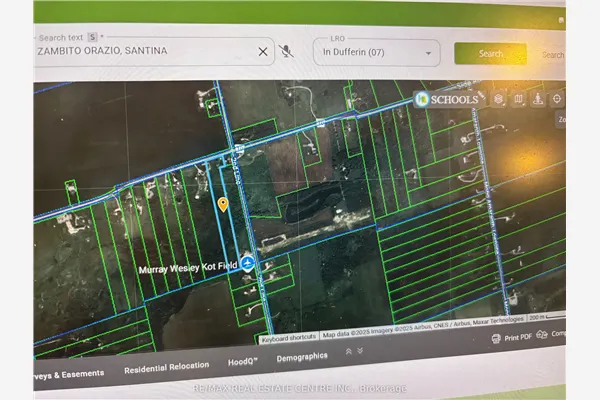Screen dimensions: 600x400
Task: Open the Demographics tab
Action: 302,358
